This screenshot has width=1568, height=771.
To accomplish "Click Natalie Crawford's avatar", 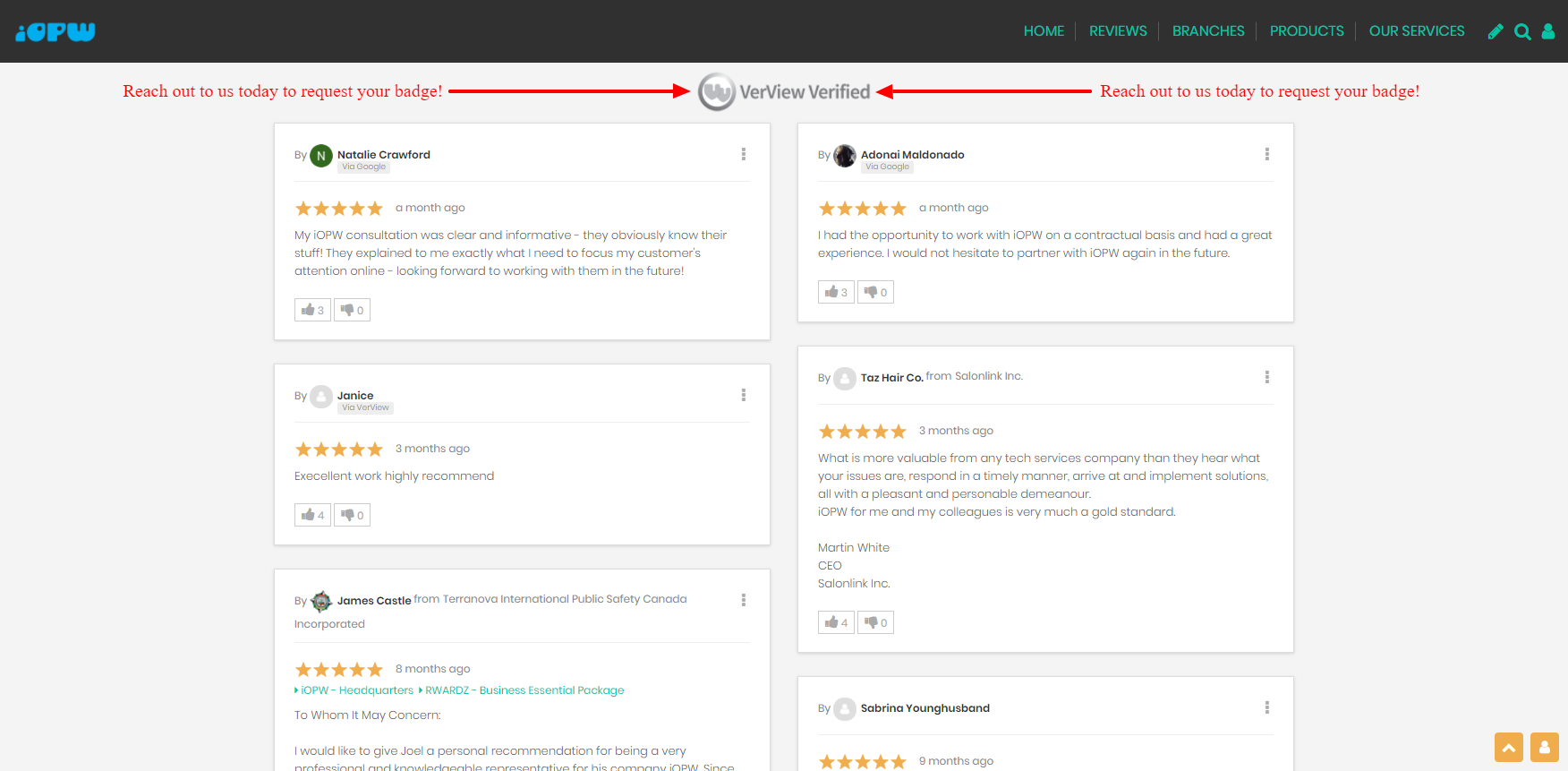I will tap(321, 156).
